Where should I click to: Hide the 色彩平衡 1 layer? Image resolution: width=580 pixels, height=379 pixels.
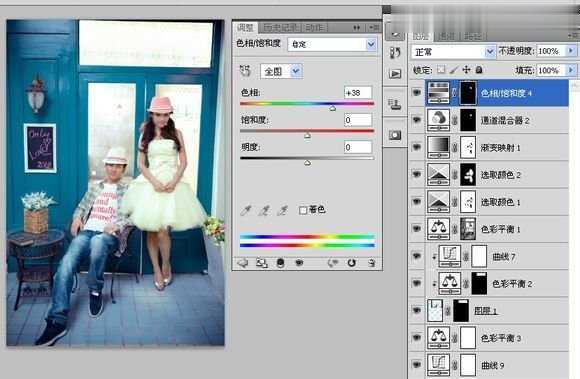[417, 229]
